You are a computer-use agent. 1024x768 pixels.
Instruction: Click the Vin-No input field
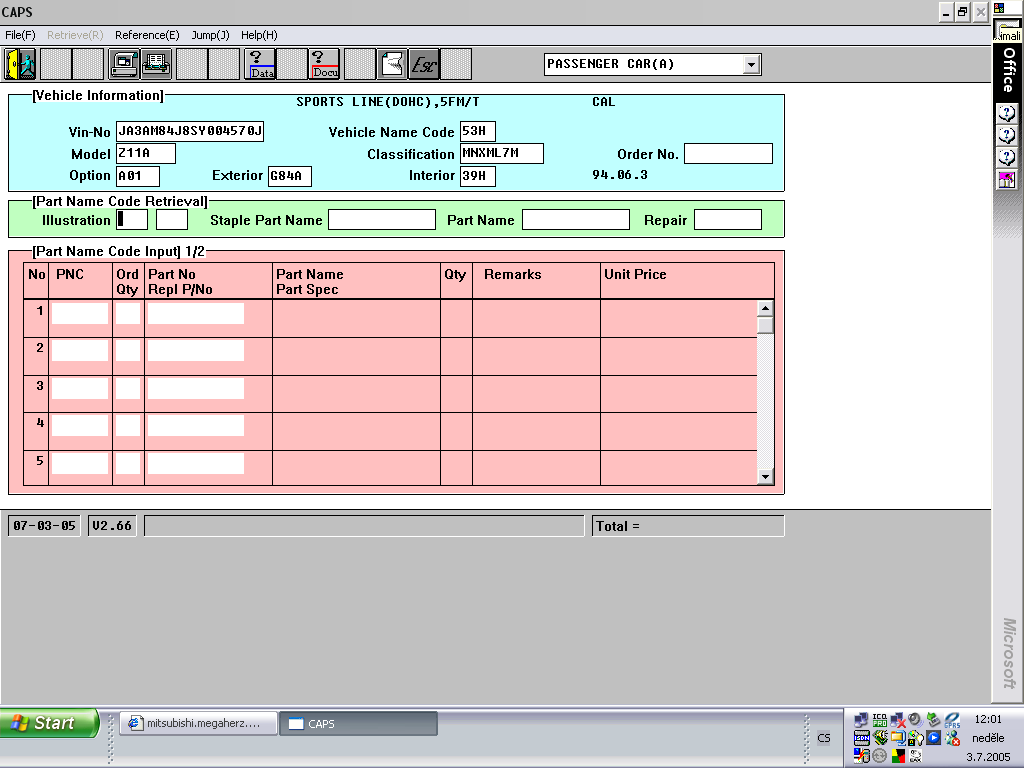[x=190, y=132]
